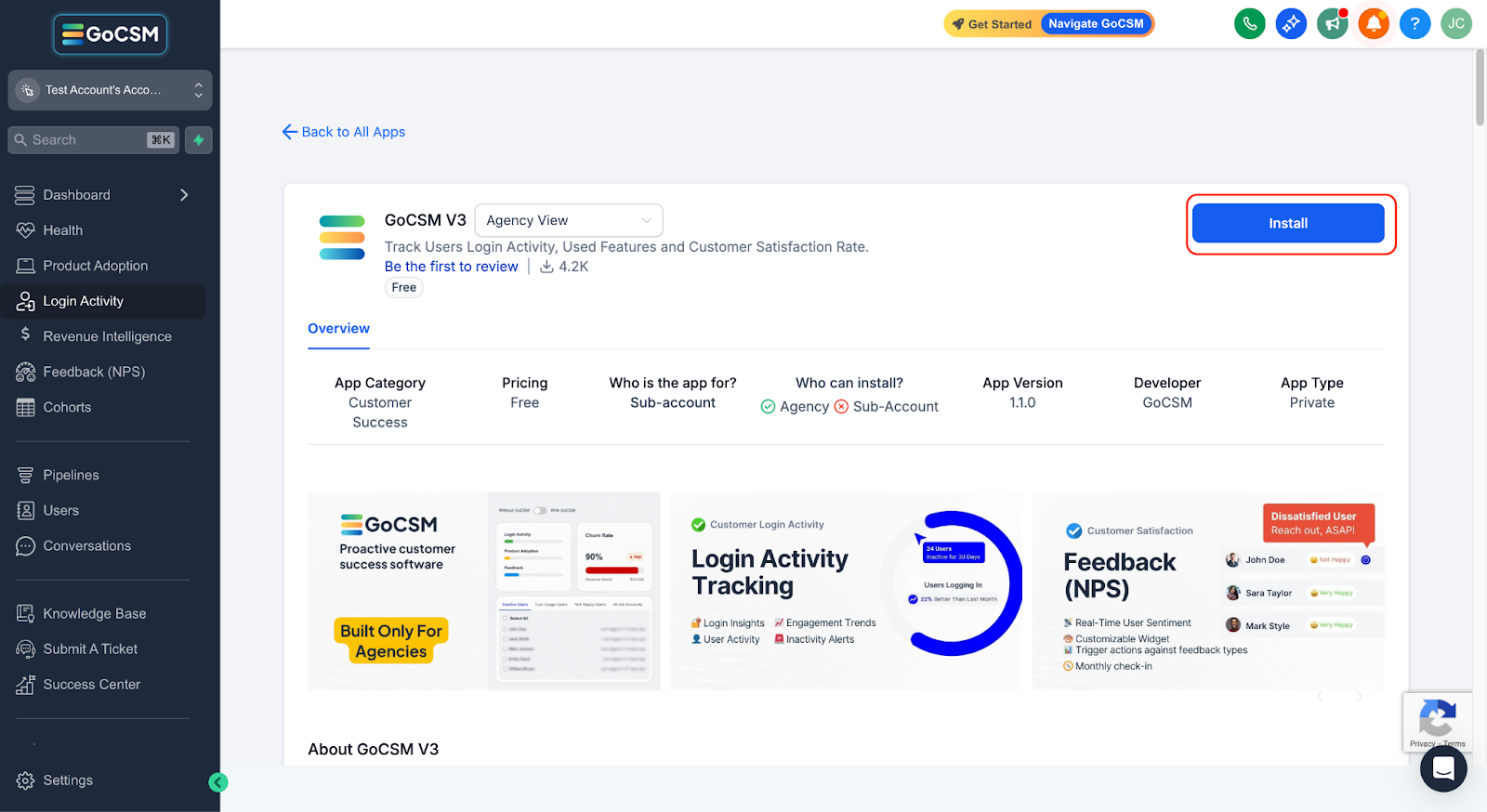This screenshot has width=1487, height=812.
Task: Click the '1.1.0' app version value
Action: click(1022, 403)
